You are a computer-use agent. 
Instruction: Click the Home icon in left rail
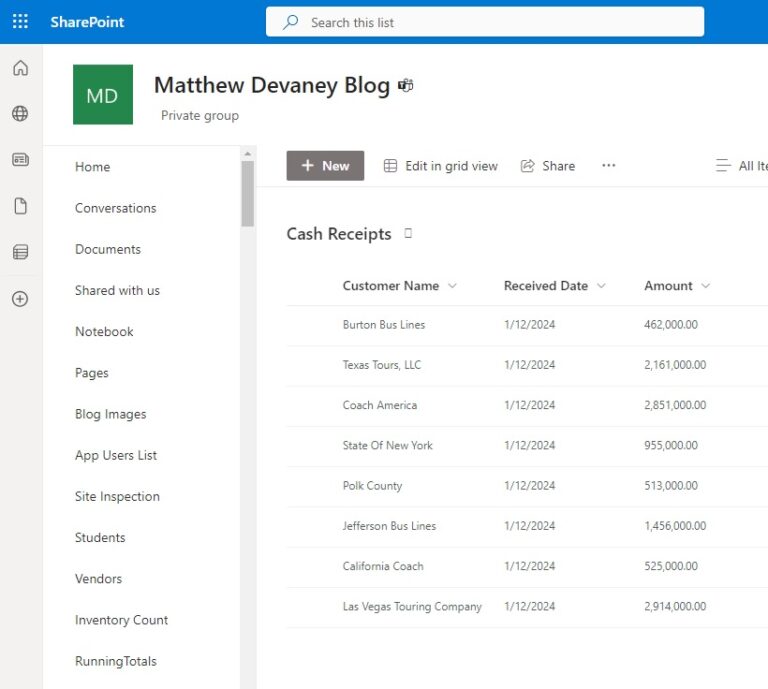tap(20, 68)
